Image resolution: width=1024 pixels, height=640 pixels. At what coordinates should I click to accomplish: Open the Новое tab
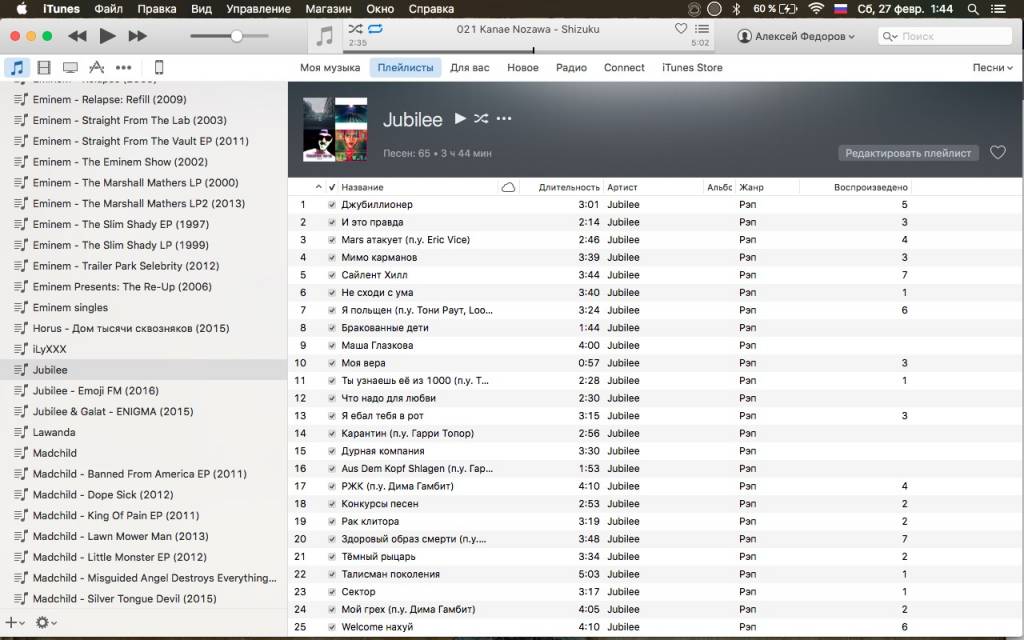click(523, 67)
